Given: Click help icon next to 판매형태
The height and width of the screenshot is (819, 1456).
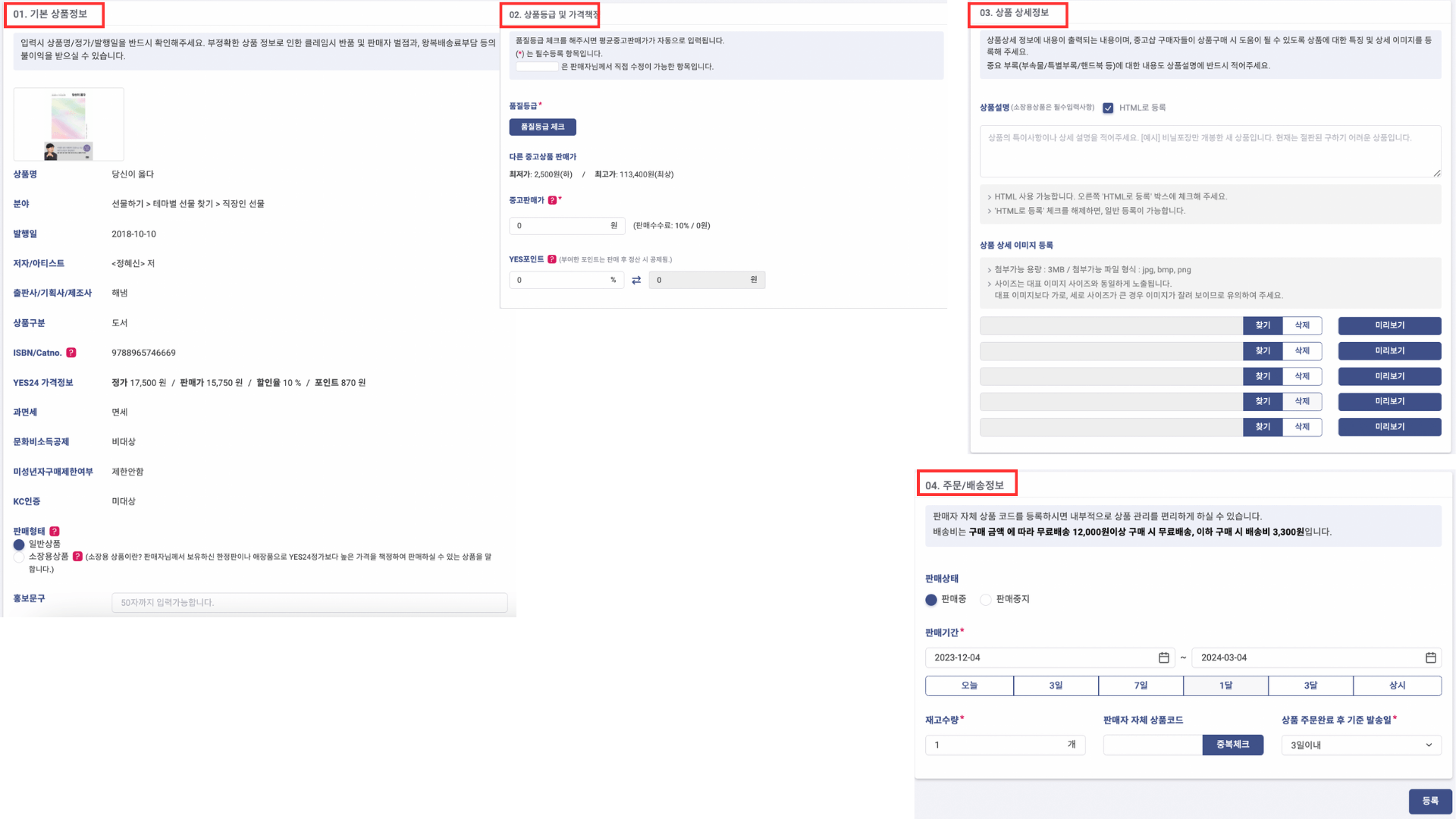Looking at the screenshot, I should point(55,532).
